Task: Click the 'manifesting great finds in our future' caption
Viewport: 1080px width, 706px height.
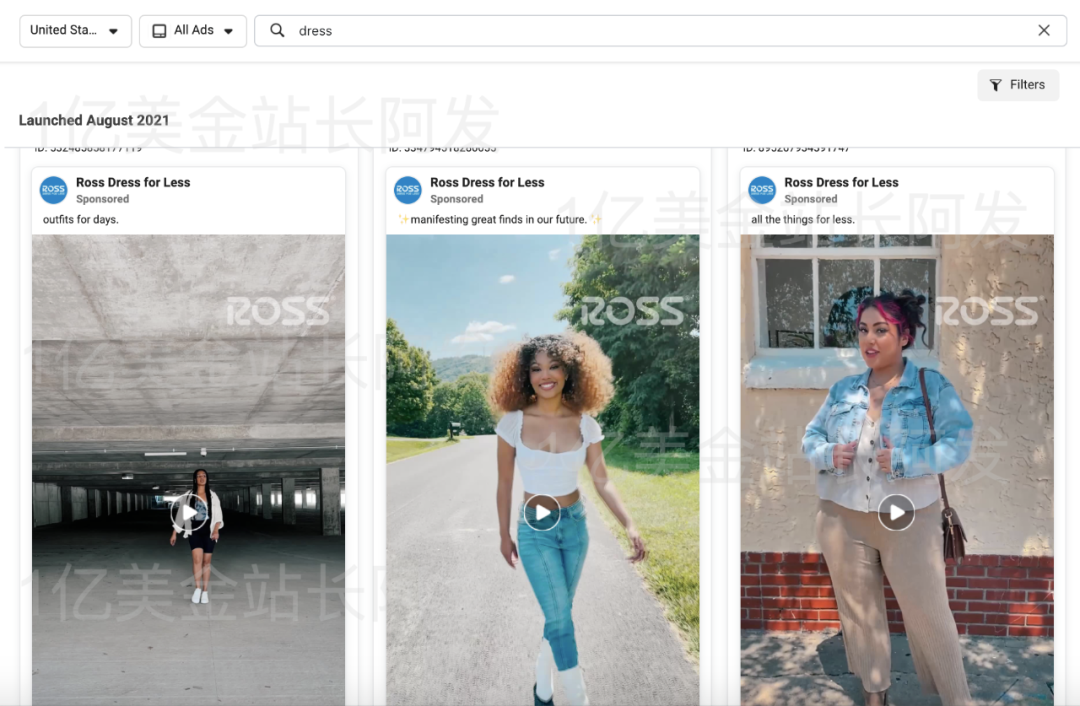Action: (x=499, y=220)
